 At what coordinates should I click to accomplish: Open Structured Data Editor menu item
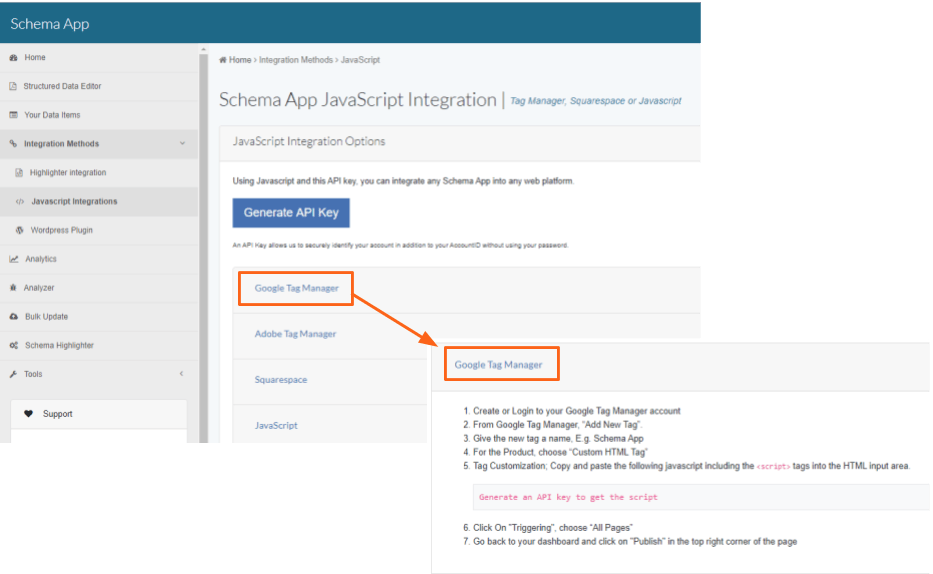point(99,86)
